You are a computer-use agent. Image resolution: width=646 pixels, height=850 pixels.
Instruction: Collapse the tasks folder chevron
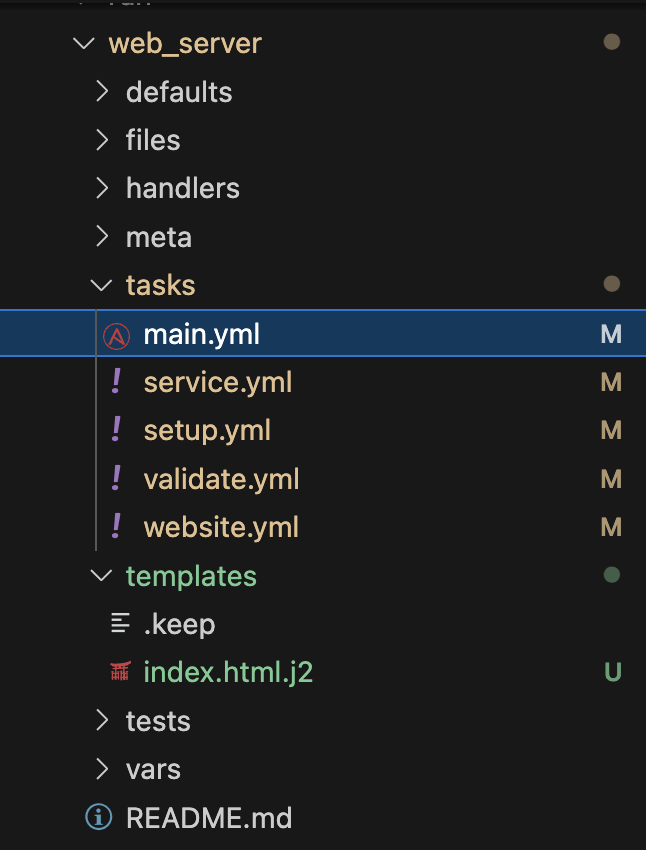(x=101, y=286)
